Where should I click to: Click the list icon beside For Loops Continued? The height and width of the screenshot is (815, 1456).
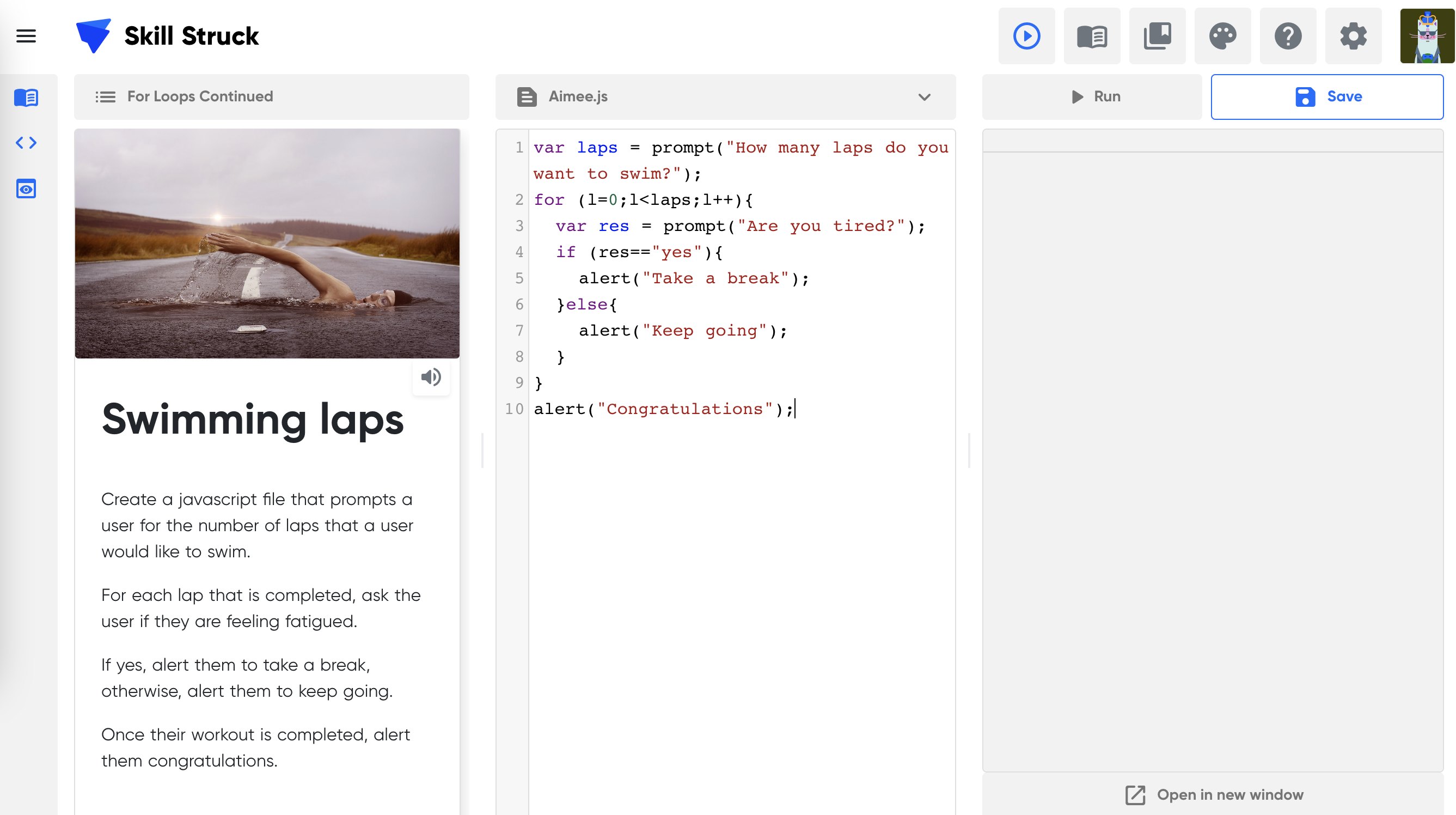coord(105,97)
